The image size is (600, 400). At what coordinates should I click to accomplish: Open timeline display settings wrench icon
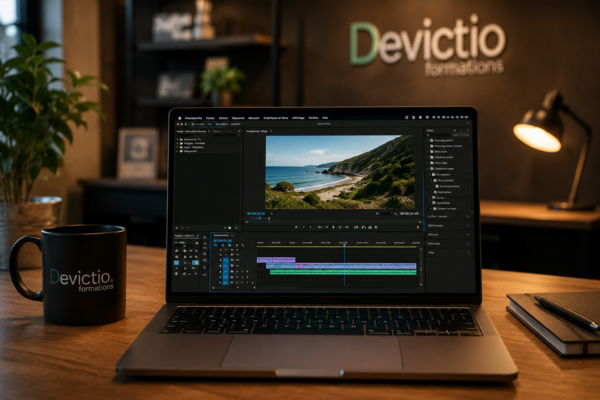tap(243, 245)
